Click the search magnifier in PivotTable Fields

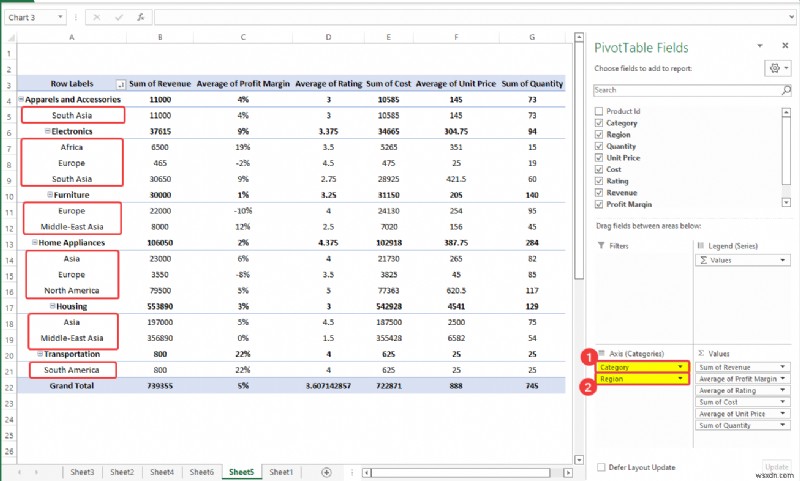coord(786,90)
